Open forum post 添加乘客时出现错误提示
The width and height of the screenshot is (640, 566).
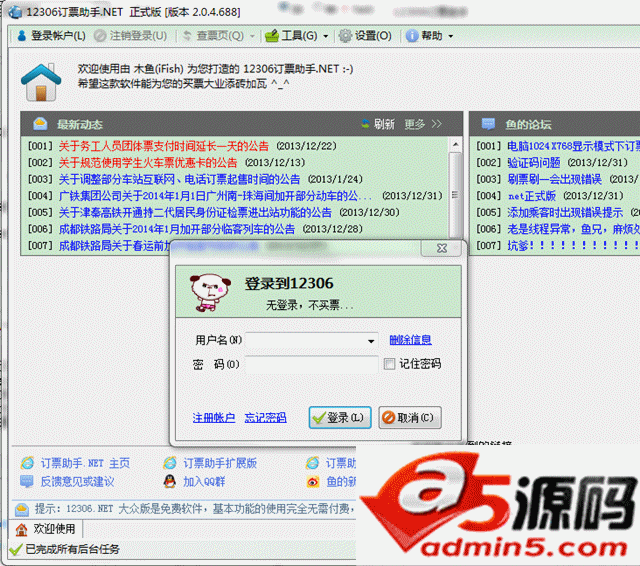coord(565,212)
